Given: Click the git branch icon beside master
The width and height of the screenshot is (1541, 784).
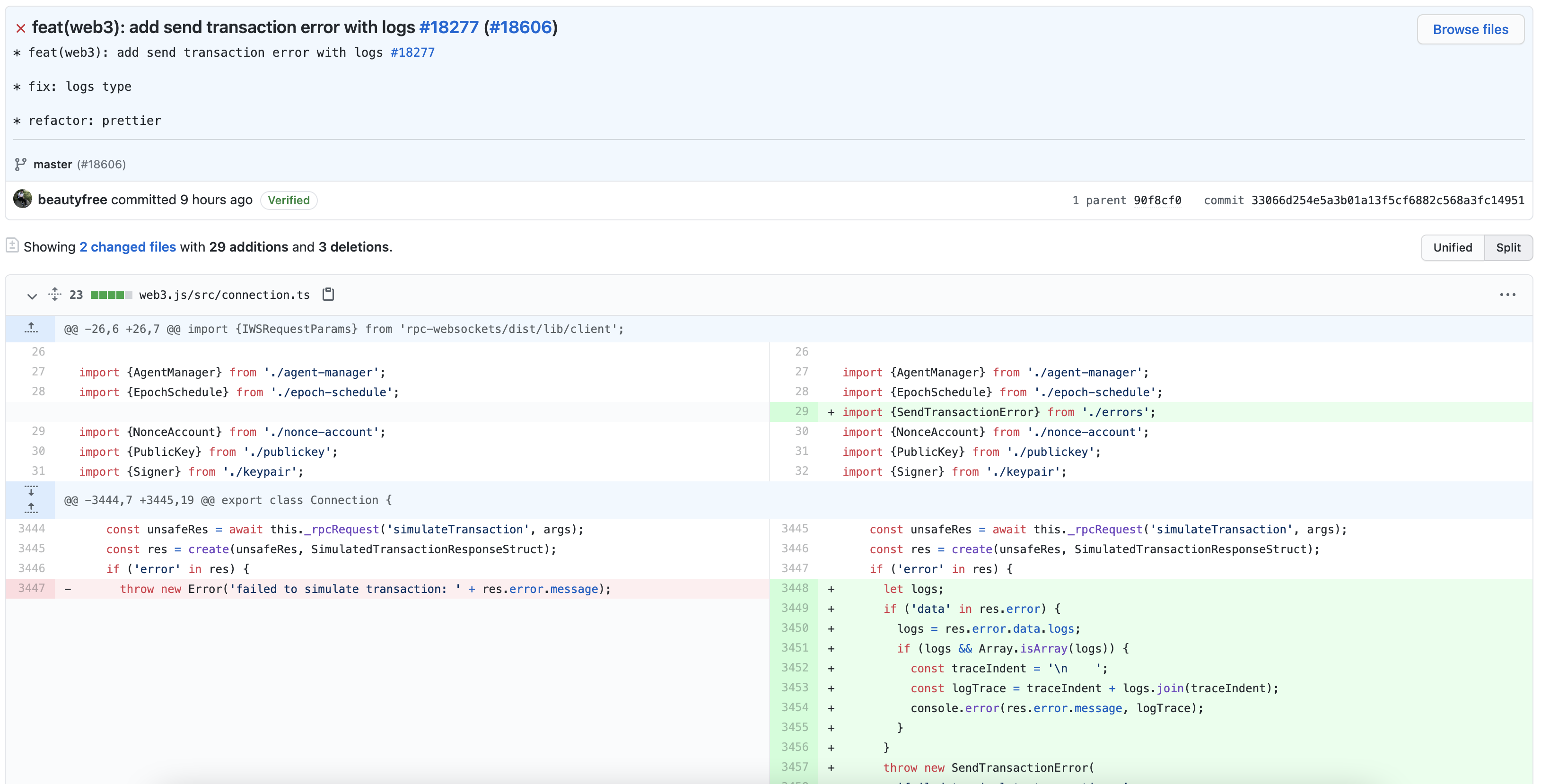Looking at the screenshot, I should (20, 164).
